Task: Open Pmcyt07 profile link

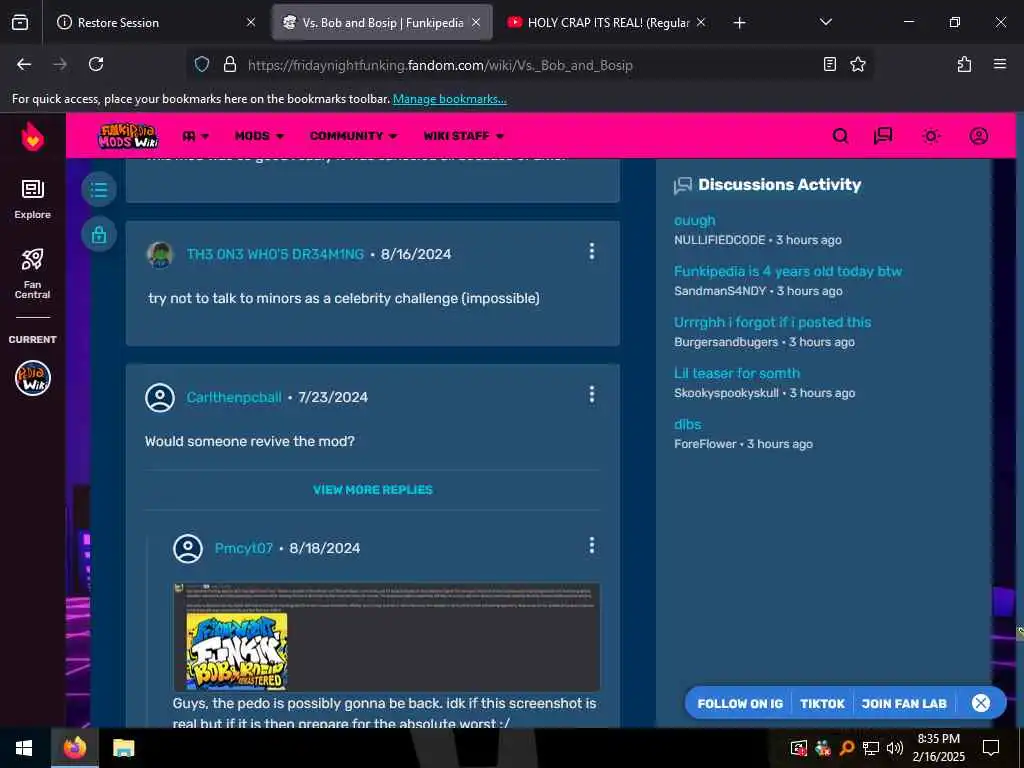Action: (244, 548)
